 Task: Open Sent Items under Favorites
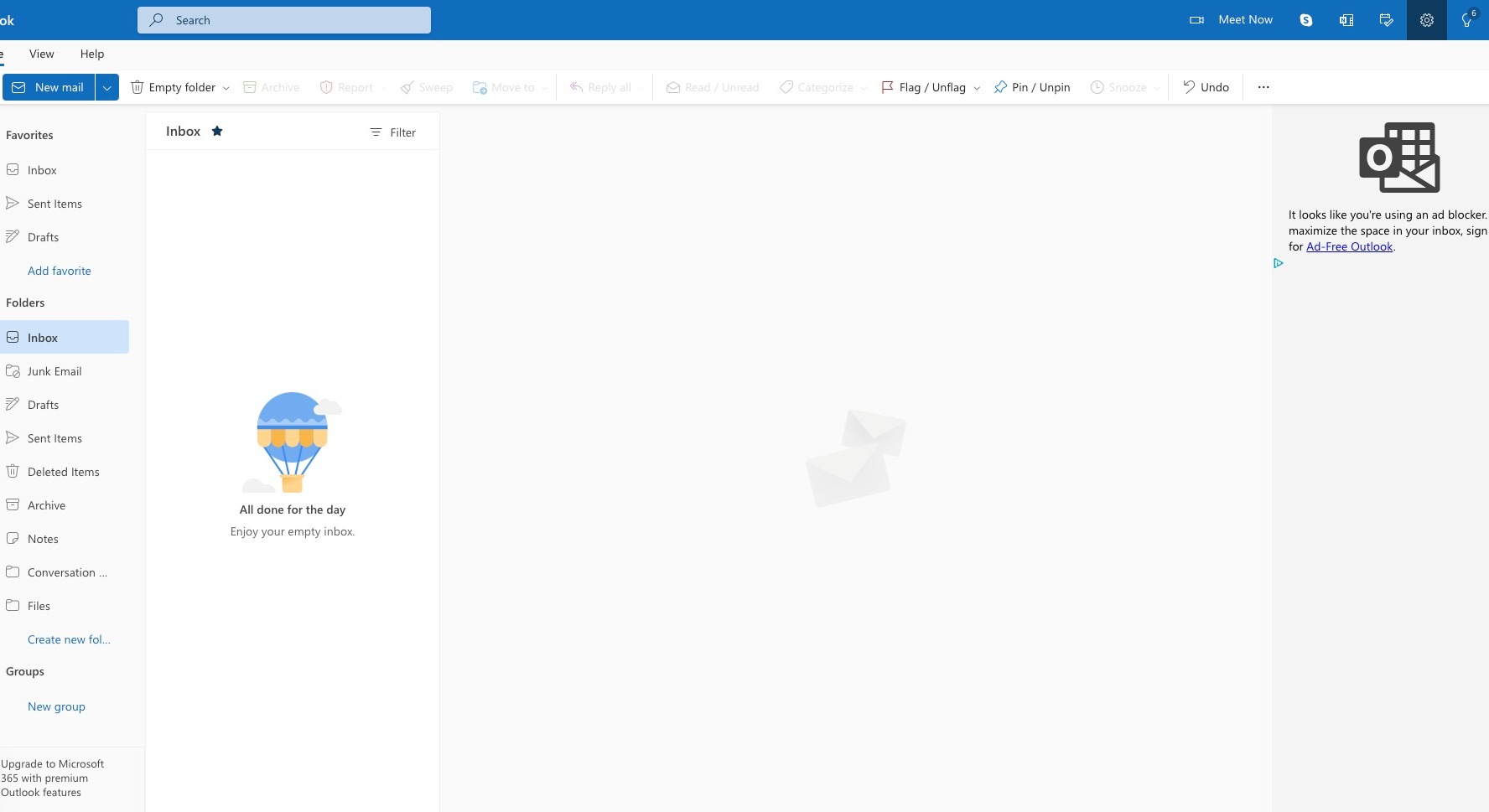coord(65,204)
